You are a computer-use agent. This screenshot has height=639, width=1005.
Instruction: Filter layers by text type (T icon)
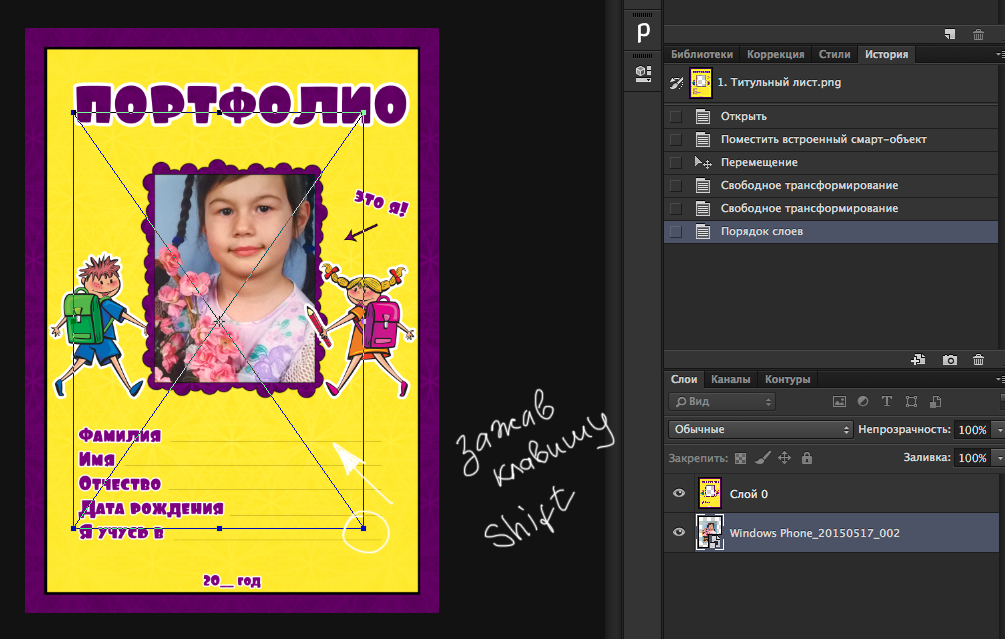[x=886, y=402]
